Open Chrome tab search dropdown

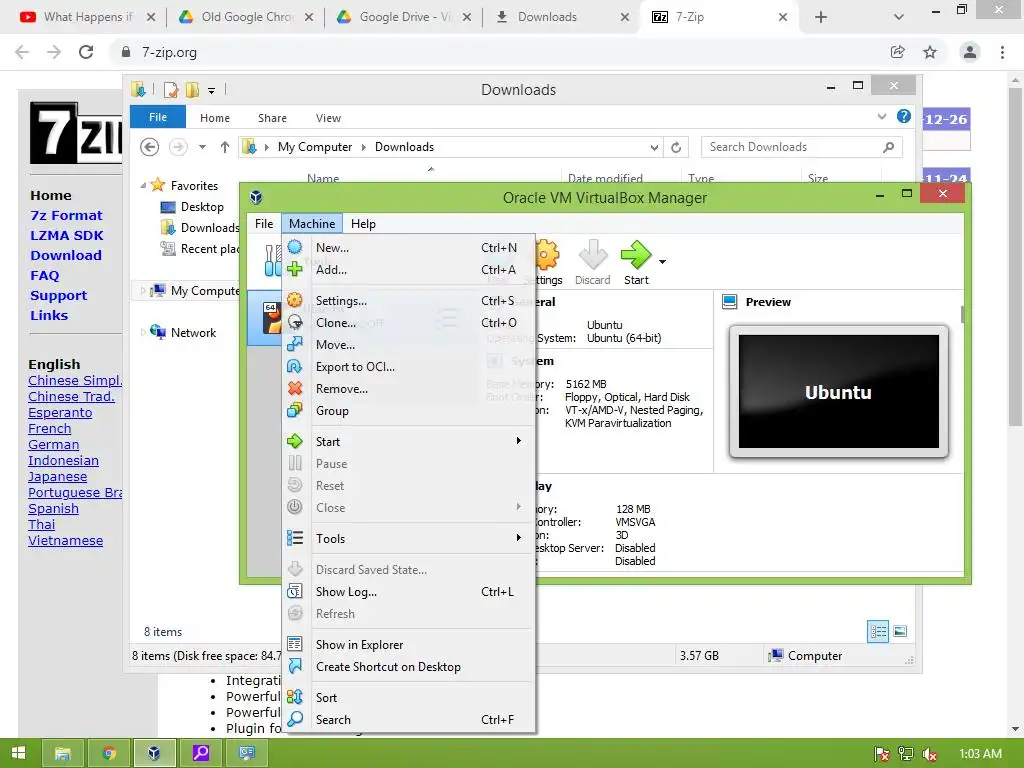pos(899,17)
